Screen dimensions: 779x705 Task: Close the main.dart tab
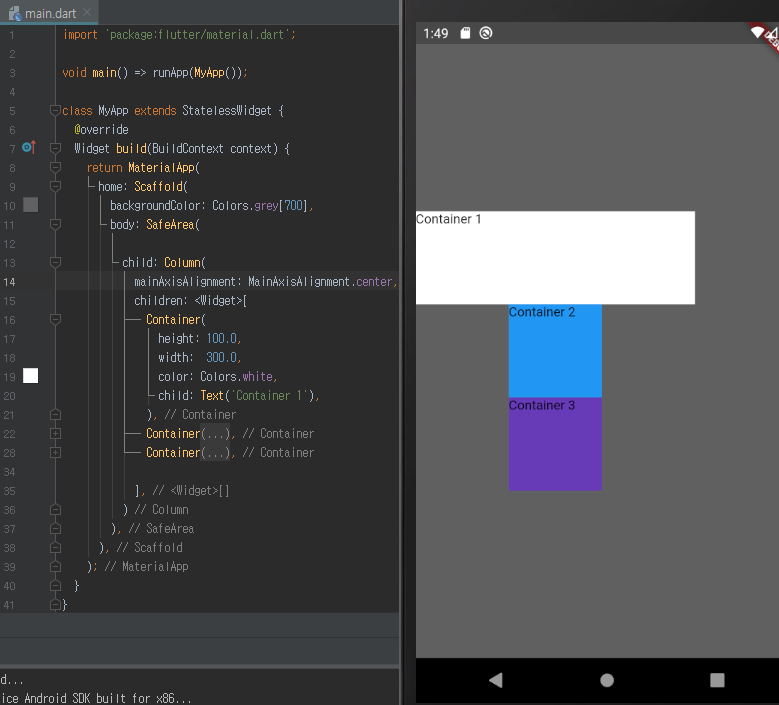[87, 12]
